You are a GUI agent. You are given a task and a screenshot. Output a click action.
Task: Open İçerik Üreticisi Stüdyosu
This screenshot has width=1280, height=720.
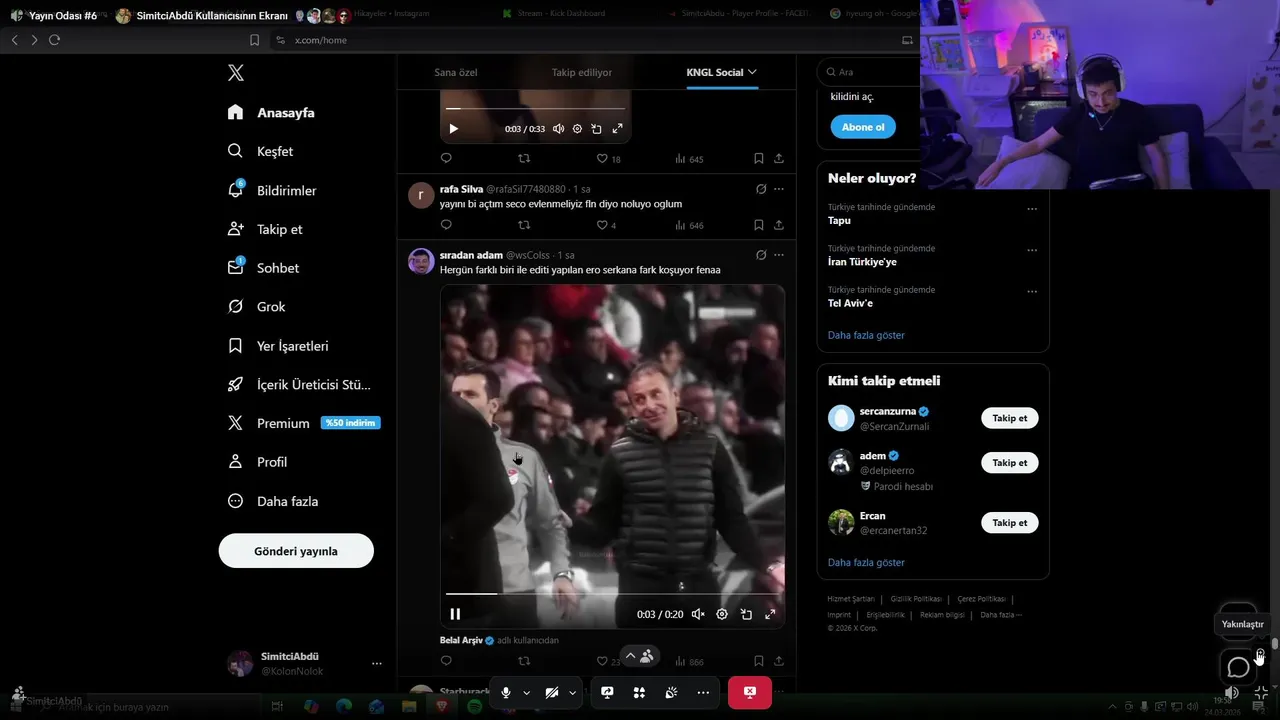coord(299,384)
